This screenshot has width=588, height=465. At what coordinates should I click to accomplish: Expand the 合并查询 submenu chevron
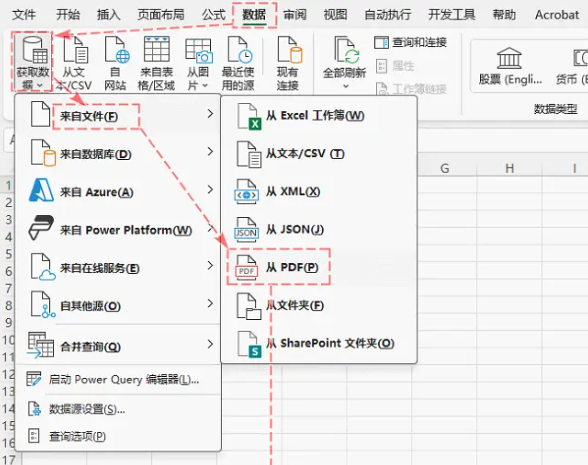[x=210, y=344]
